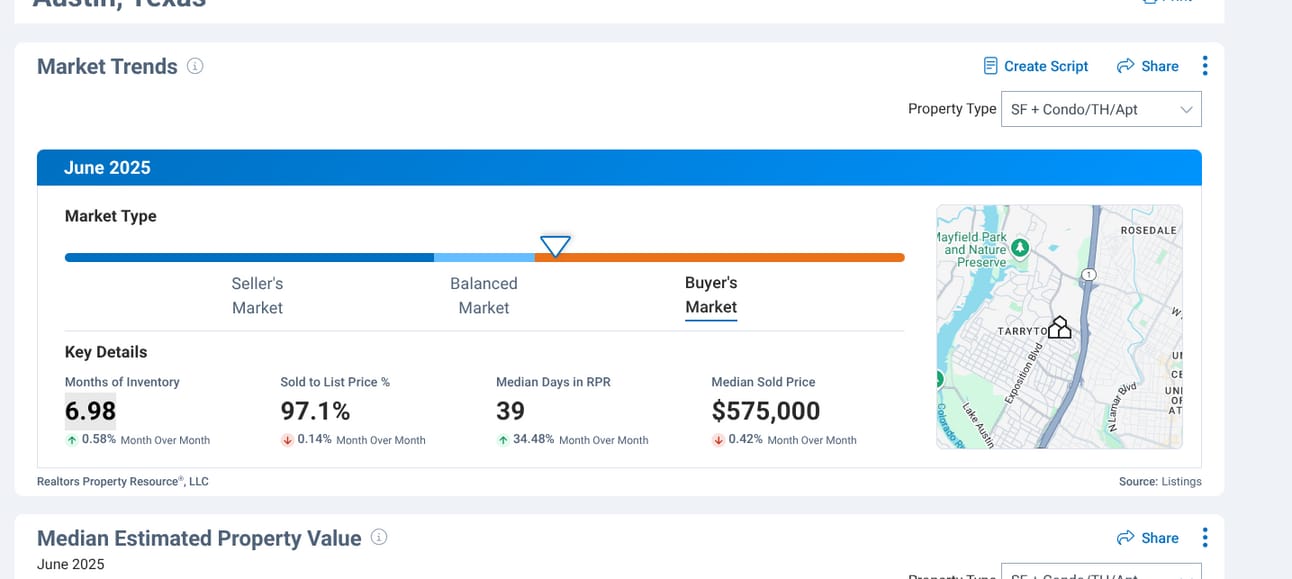The height and width of the screenshot is (579, 1292).
Task: Click the Median Sold Price label
Action: (x=763, y=382)
